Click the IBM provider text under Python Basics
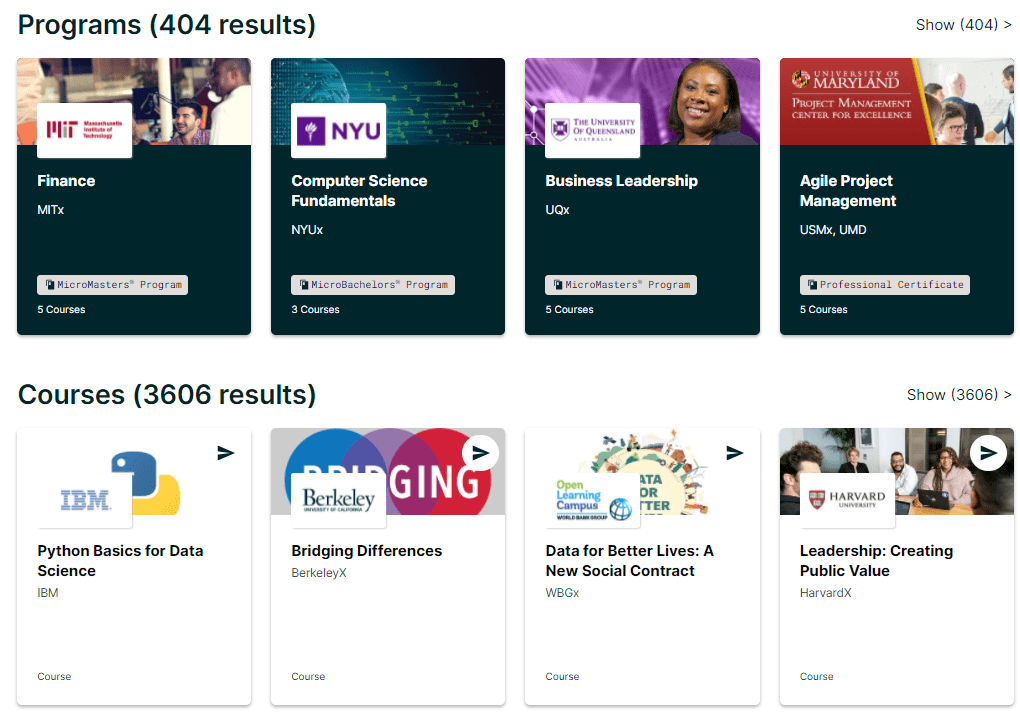Viewport: 1020px width, 716px height. (x=47, y=593)
